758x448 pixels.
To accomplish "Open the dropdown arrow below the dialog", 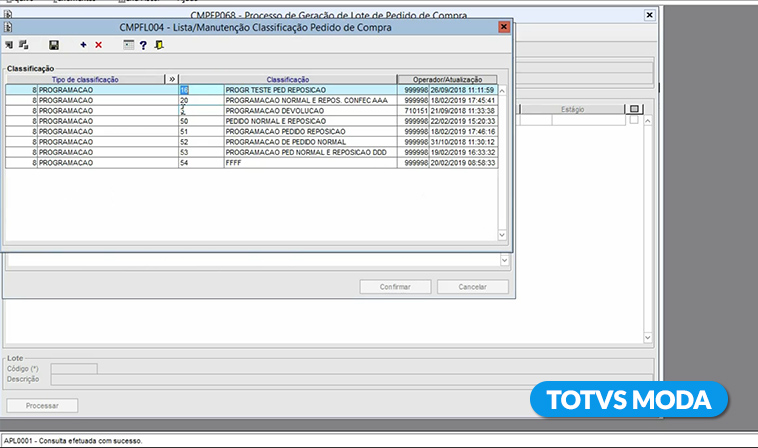I will [503, 260].
